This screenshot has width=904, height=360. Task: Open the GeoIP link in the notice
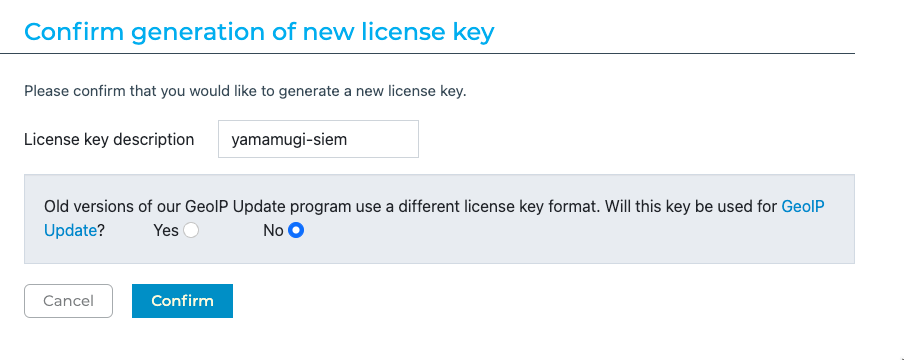click(803, 207)
